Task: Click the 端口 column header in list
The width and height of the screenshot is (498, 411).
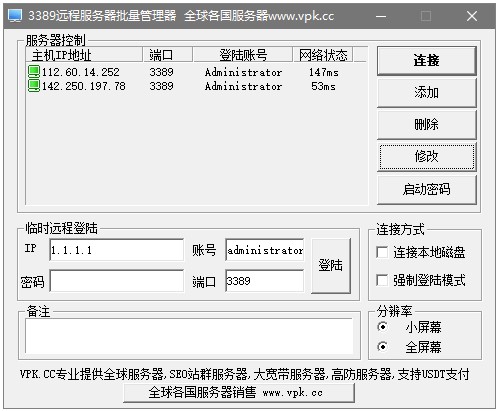Action: [x=168, y=55]
